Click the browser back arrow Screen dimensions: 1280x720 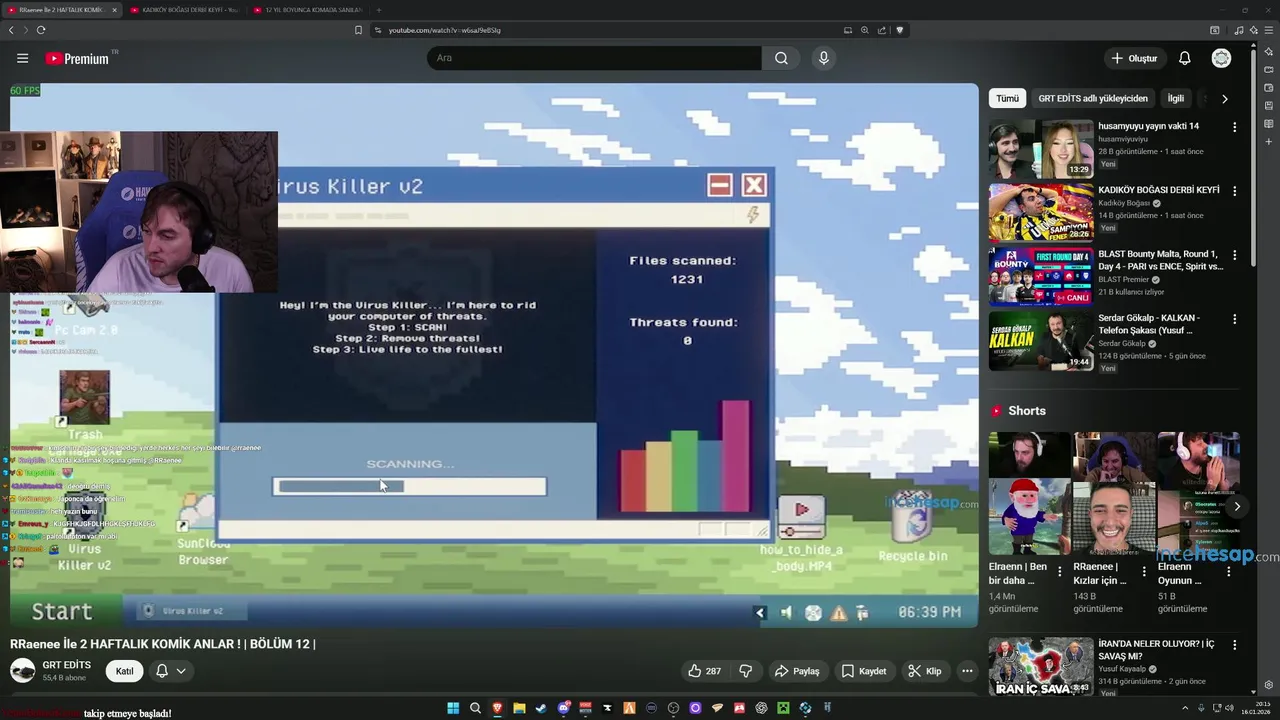click(11, 30)
